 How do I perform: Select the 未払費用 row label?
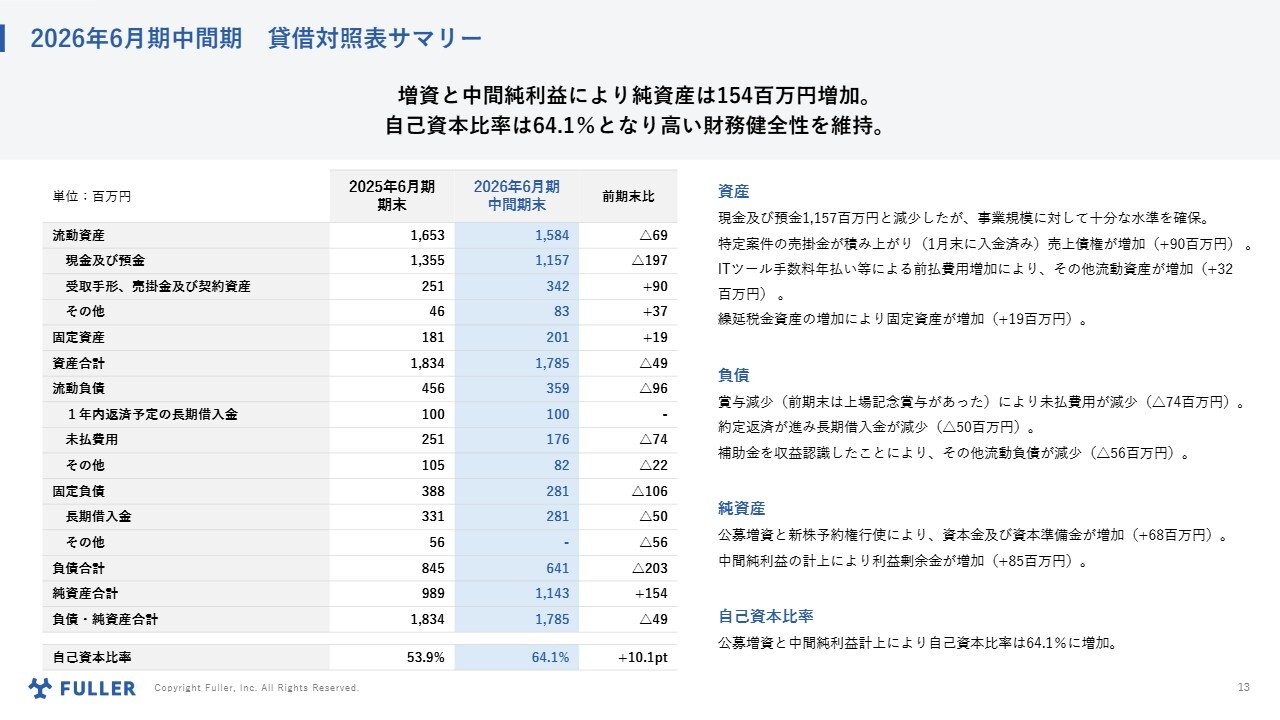pyautogui.click(x=92, y=440)
